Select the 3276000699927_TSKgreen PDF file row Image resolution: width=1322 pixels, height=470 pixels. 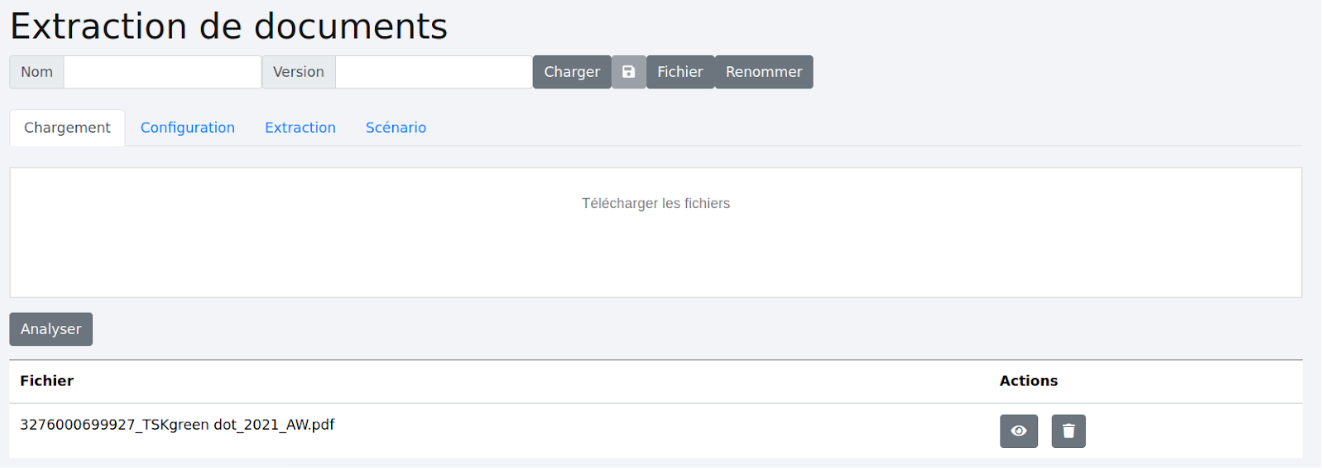(177, 425)
